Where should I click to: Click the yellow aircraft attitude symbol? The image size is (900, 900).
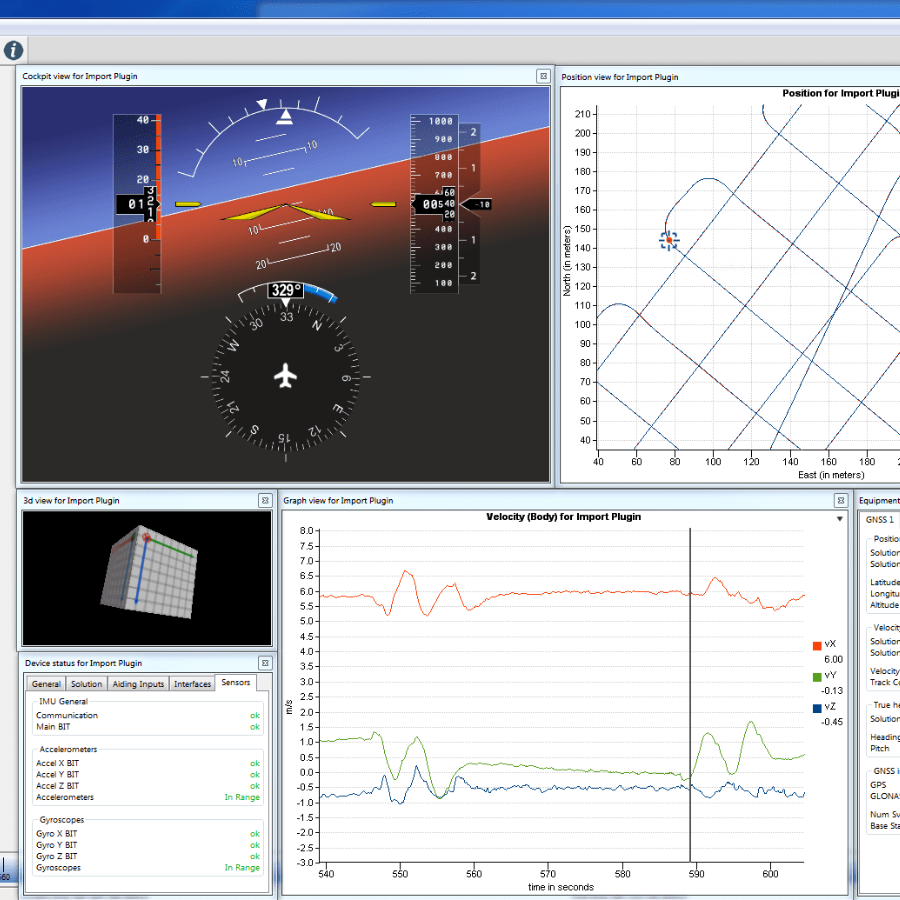pos(286,212)
